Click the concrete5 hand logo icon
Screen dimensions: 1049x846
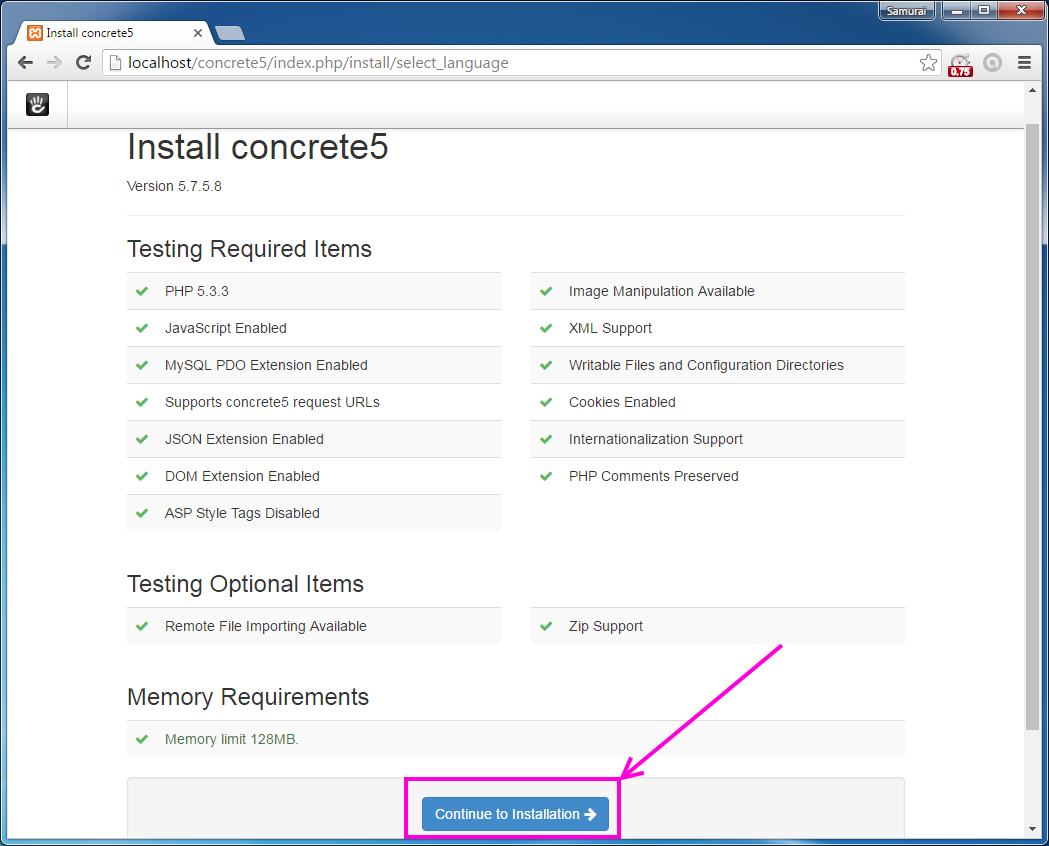[37, 104]
